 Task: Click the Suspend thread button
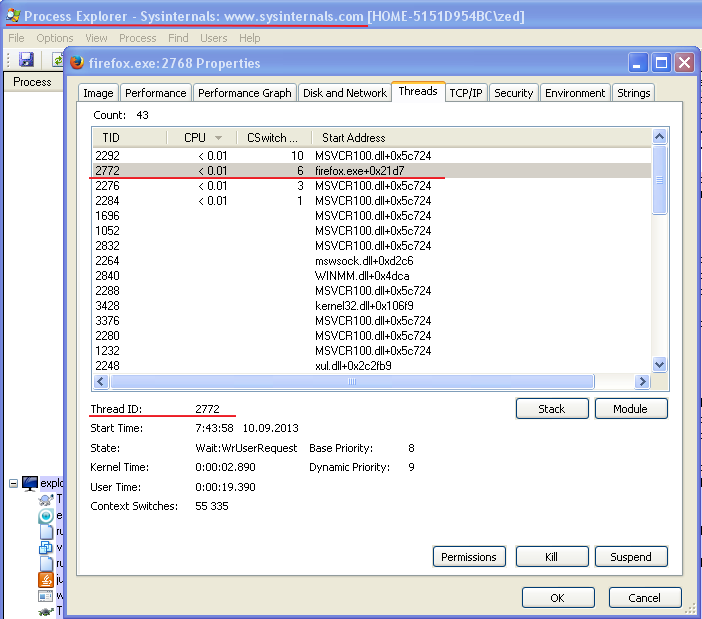pos(630,557)
